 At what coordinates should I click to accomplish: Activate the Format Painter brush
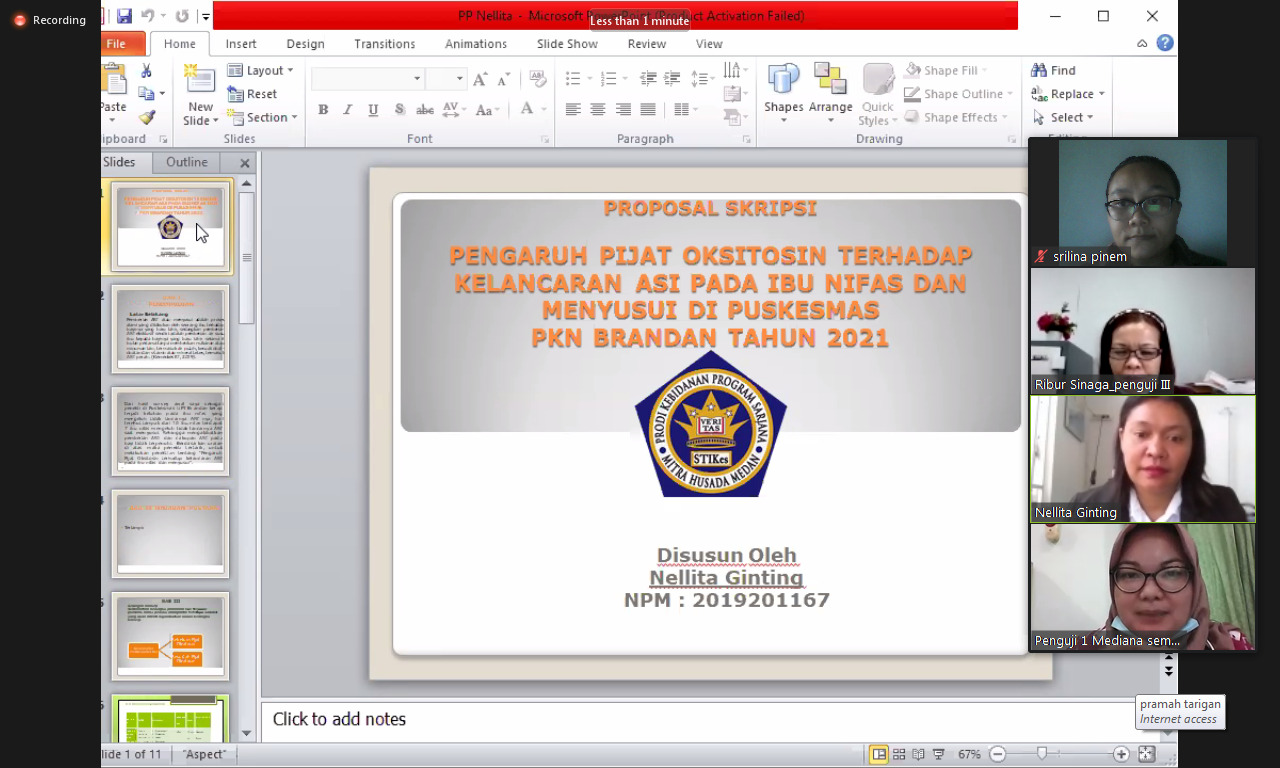(x=146, y=117)
